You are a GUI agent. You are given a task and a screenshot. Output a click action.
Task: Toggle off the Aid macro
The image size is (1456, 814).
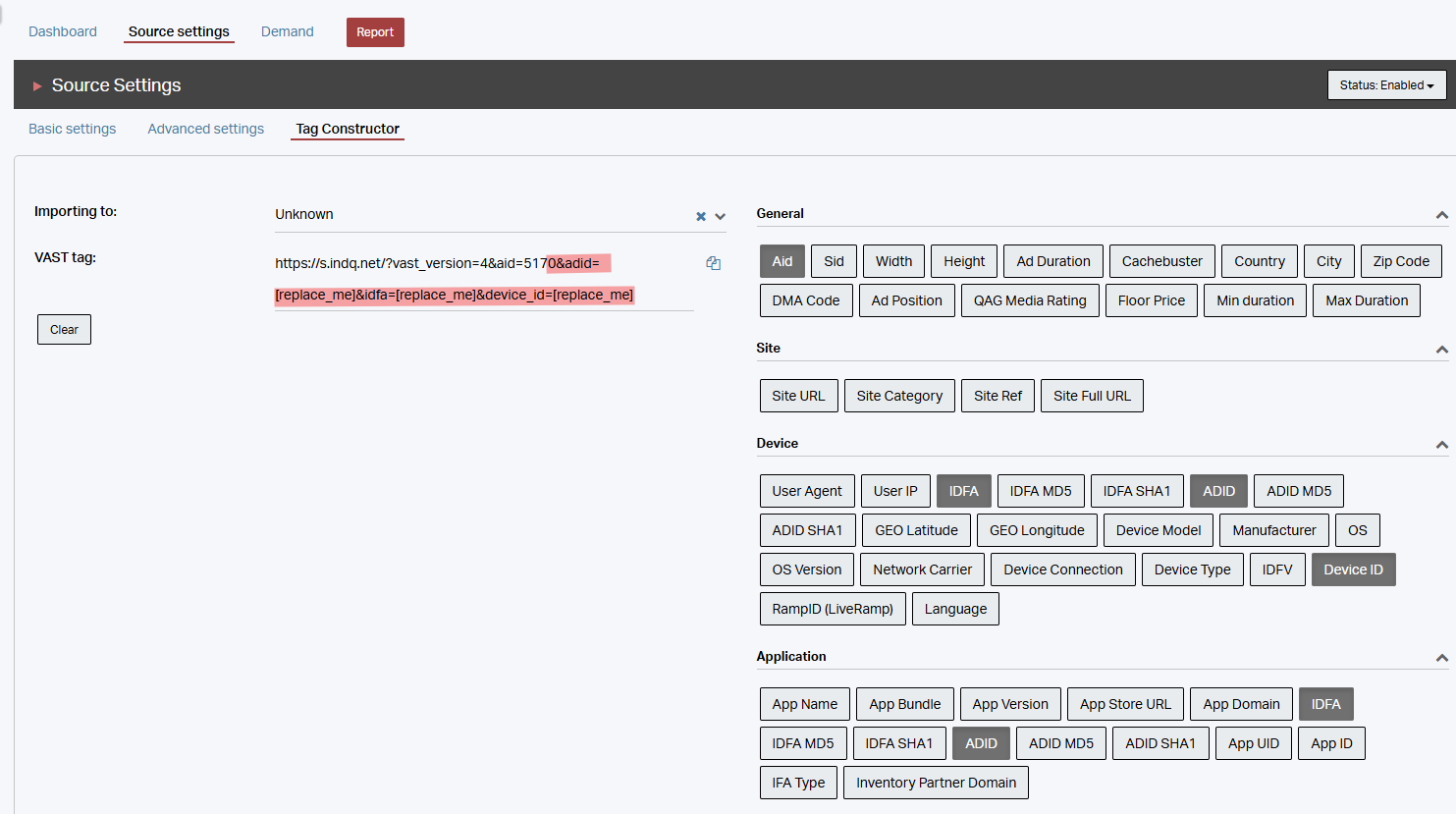782,261
